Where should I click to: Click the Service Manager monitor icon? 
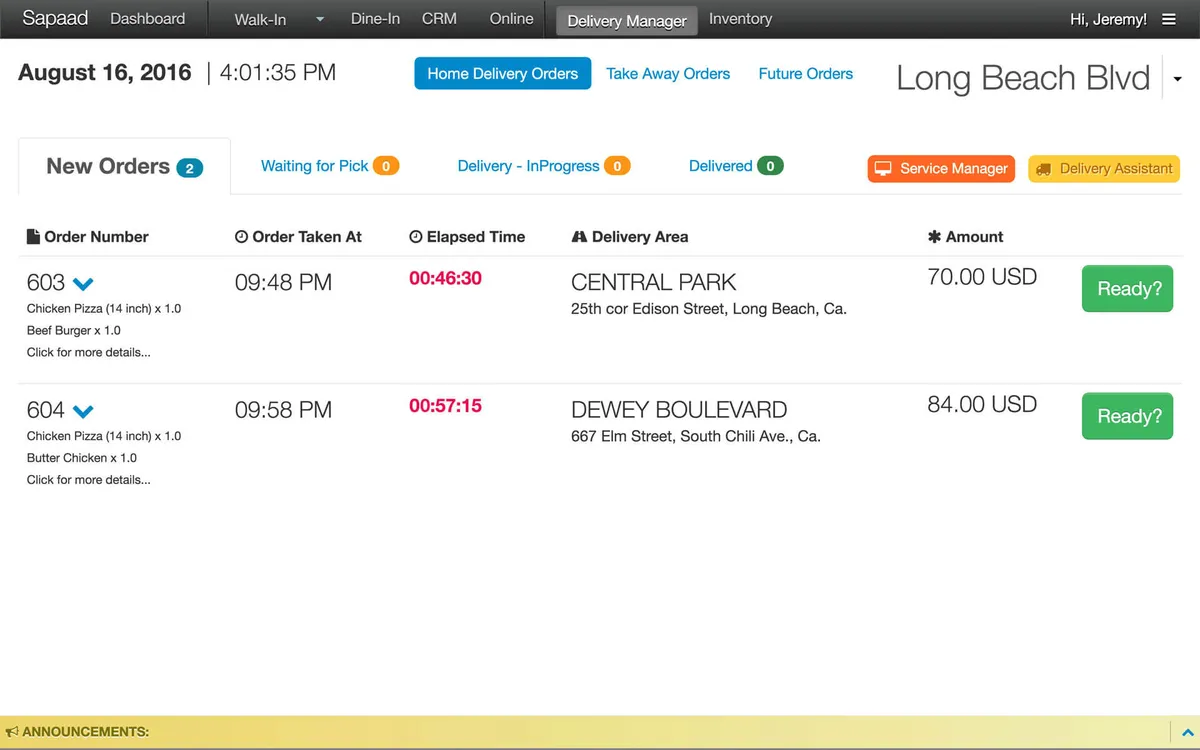(x=883, y=169)
